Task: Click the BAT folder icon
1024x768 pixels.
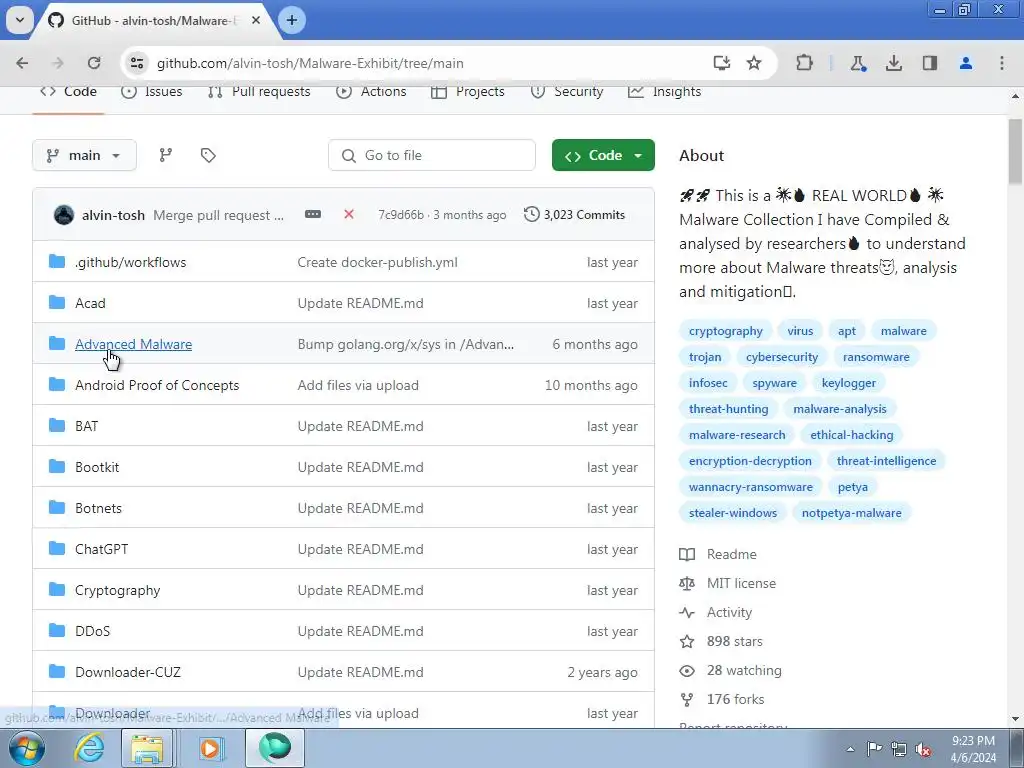Action: [x=57, y=426]
